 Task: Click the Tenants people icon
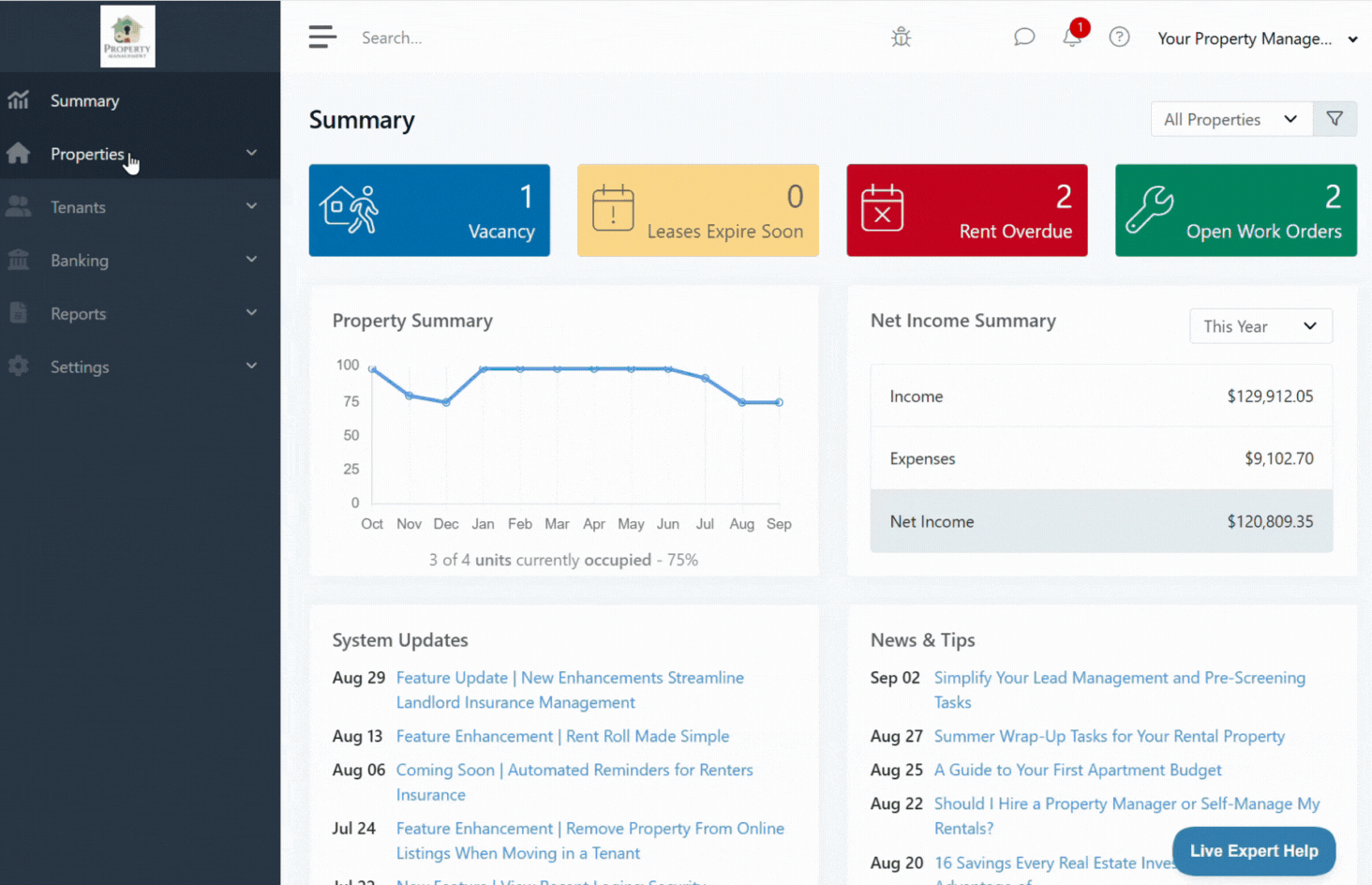coord(19,206)
